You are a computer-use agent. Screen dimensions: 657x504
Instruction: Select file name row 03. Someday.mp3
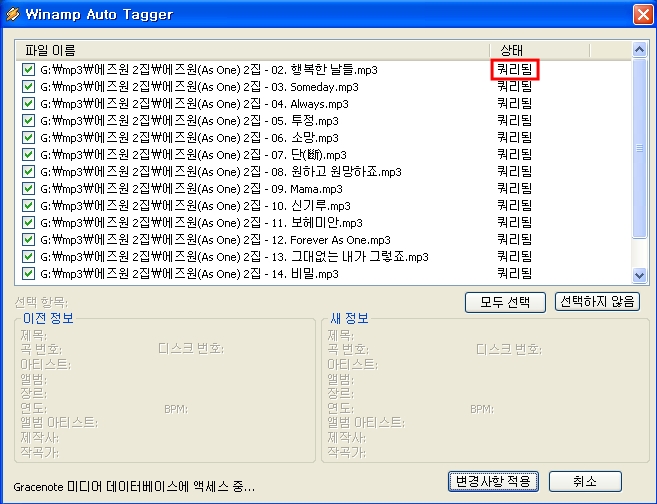(x=199, y=87)
